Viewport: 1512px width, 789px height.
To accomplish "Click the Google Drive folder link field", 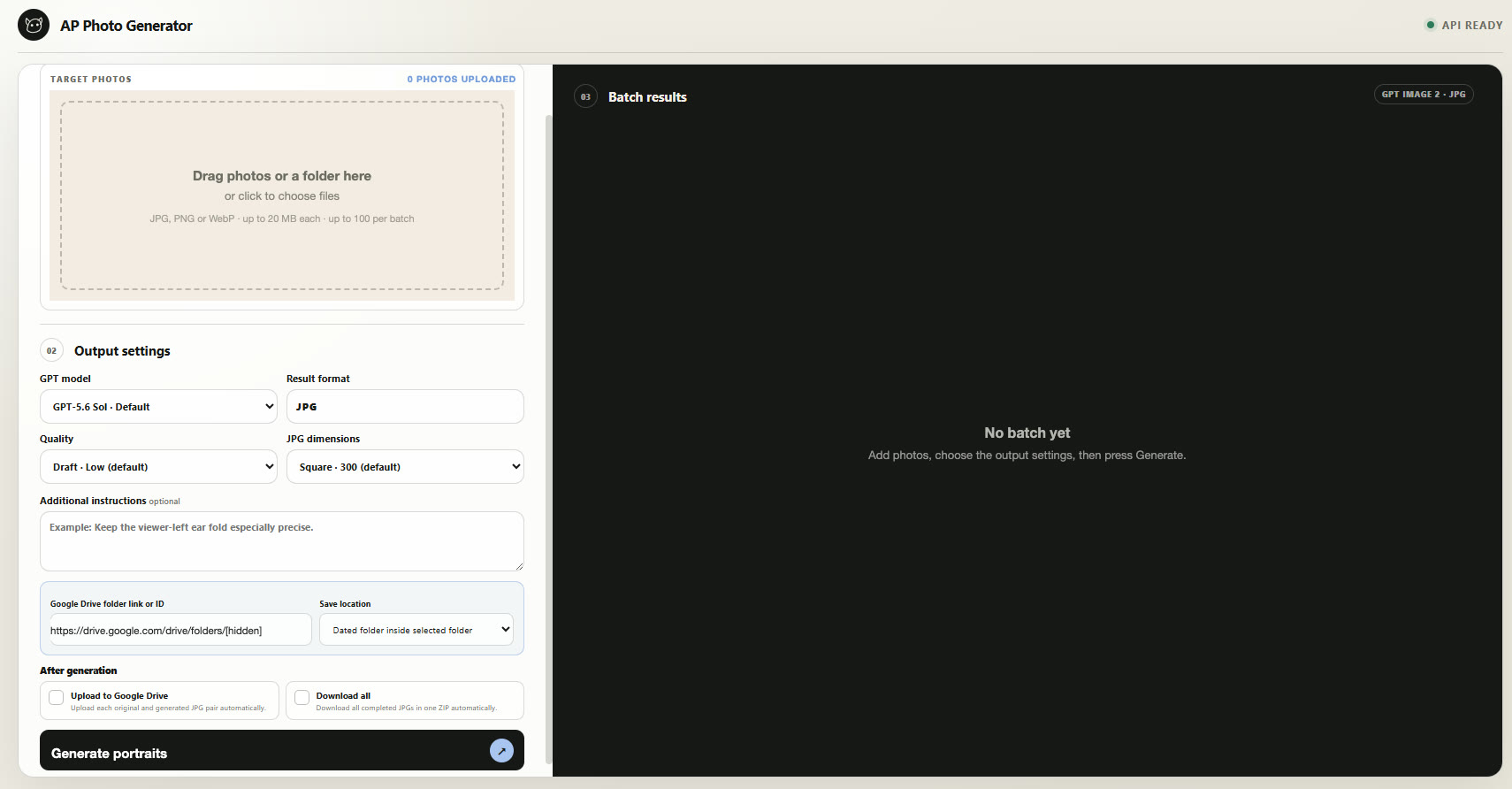I will pos(181,630).
